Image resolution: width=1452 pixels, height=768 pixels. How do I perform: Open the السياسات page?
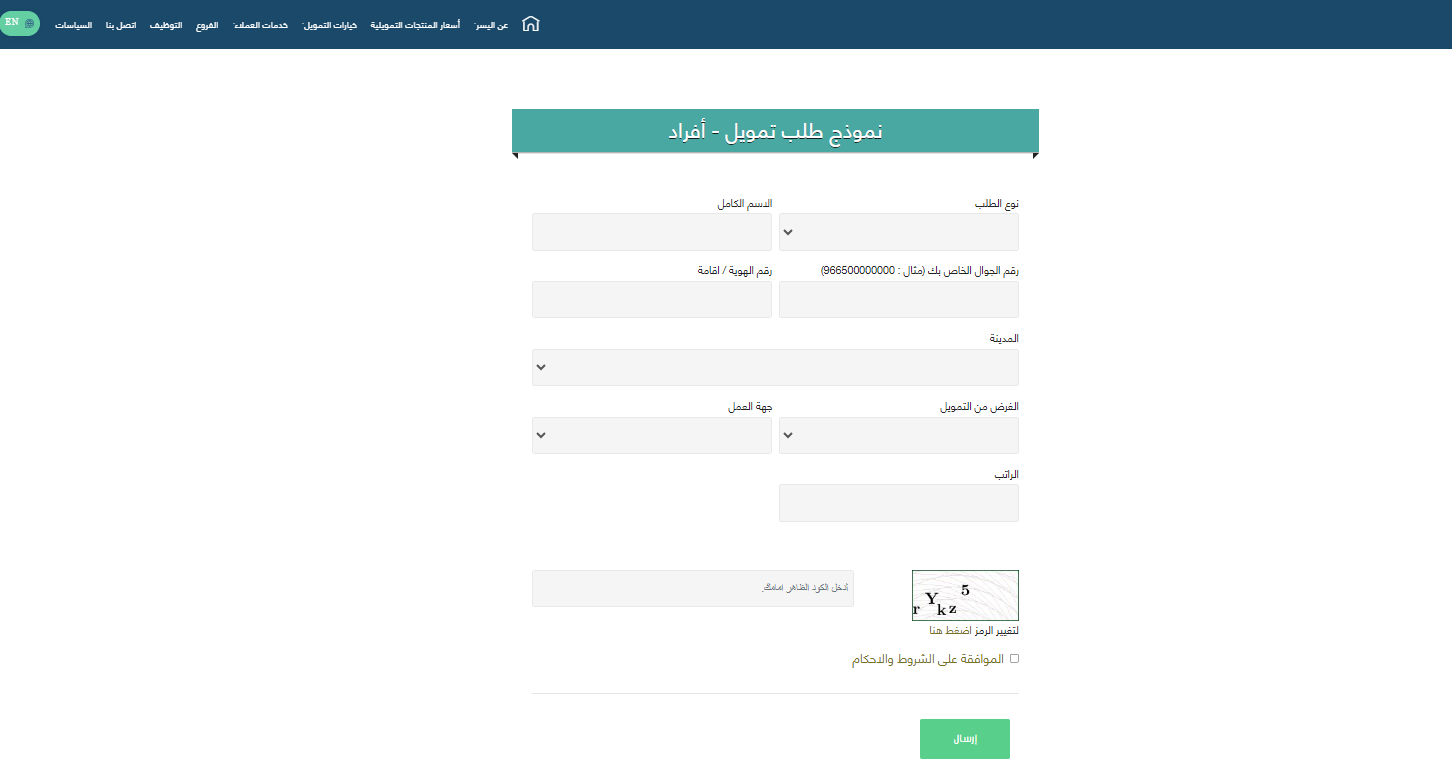pyautogui.click(x=74, y=24)
